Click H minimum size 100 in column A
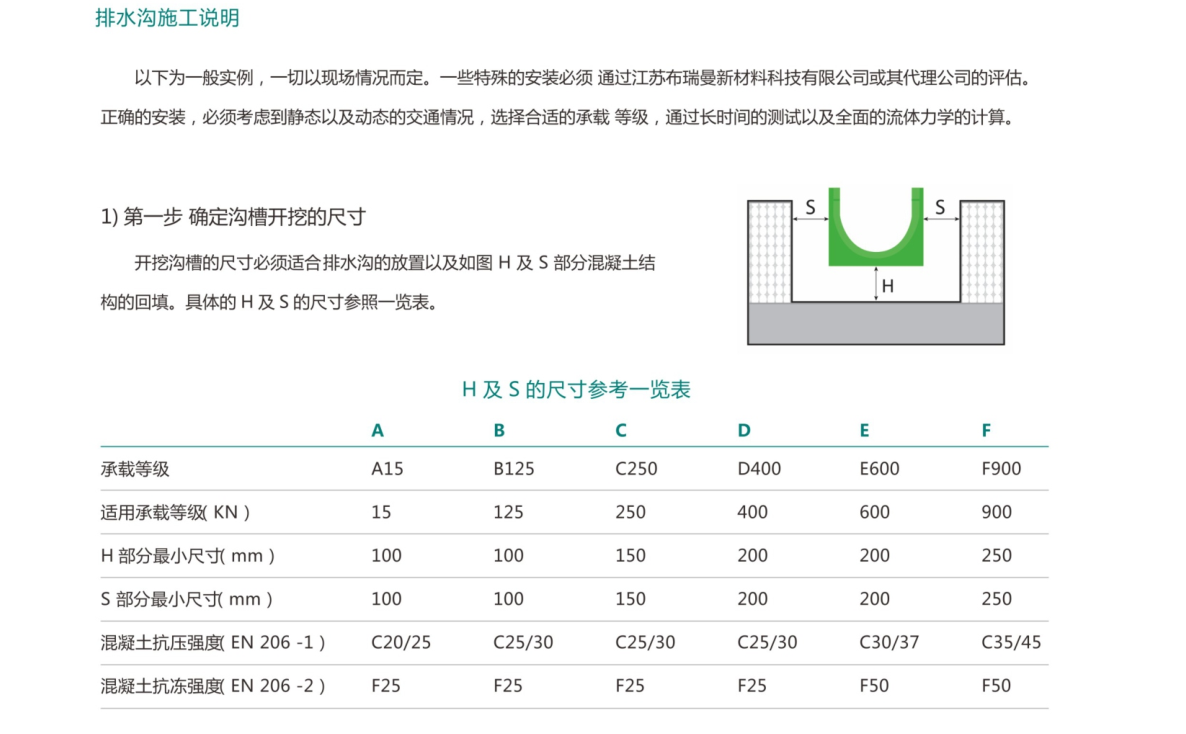The image size is (1186, 734). (387, 556)
